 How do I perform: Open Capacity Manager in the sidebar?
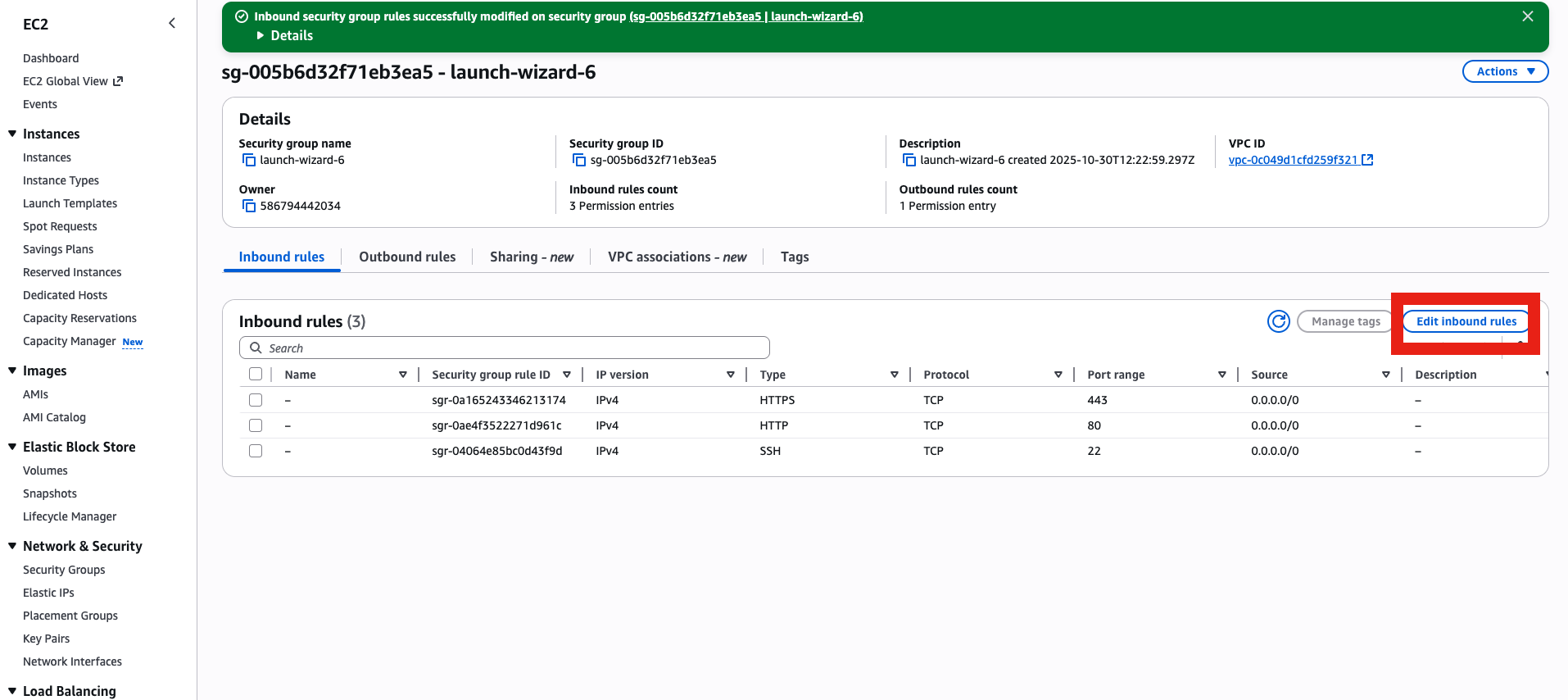[x=70, y=341]
